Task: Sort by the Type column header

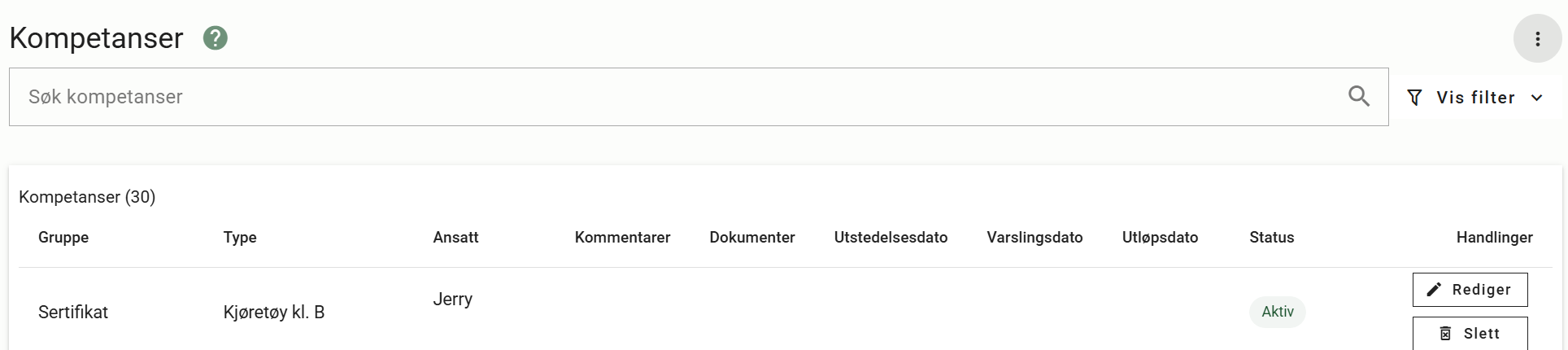Action: [x=240, y=238]
